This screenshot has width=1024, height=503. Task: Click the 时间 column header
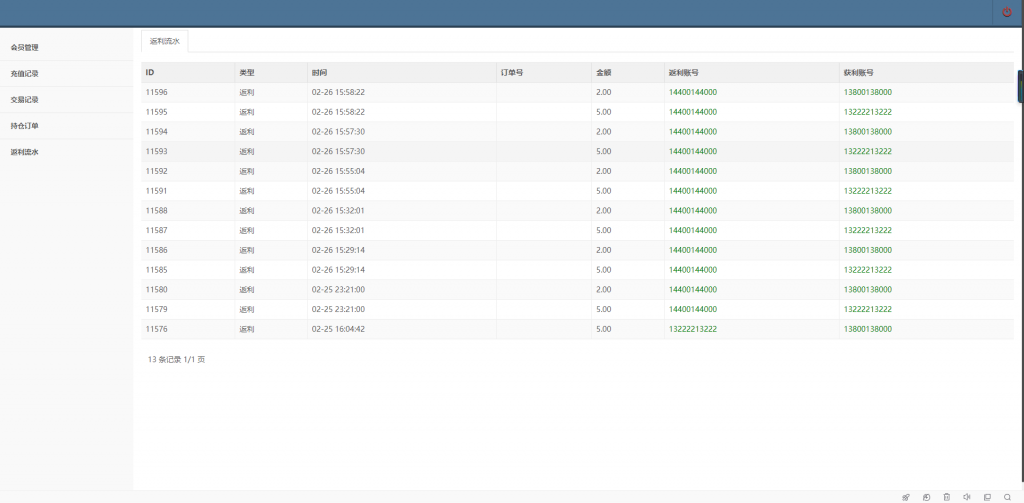319,73
